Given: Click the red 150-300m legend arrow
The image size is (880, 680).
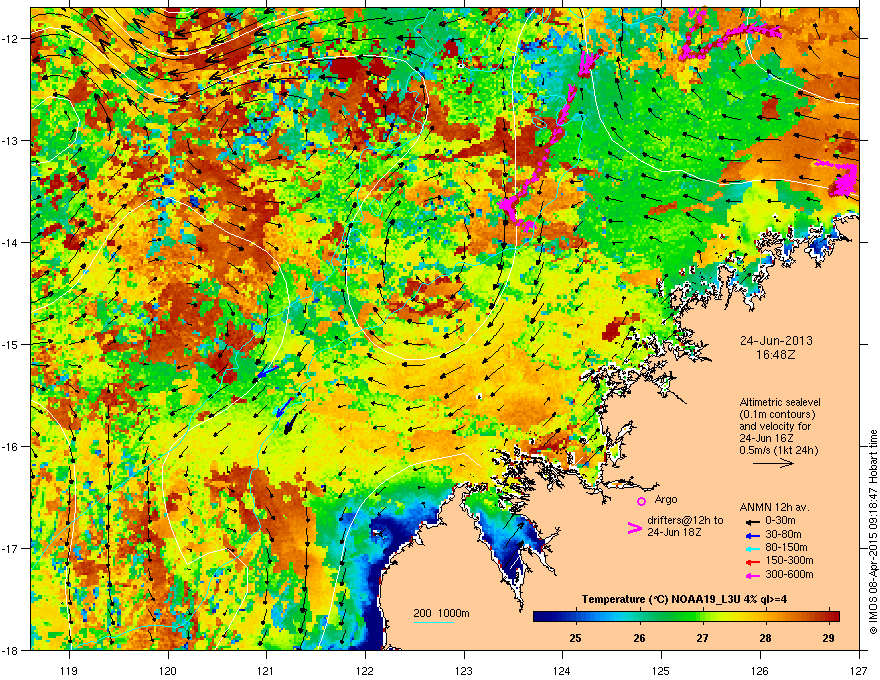Looking at the screenshot, I should pyautogui.click(x=752, y=561).
